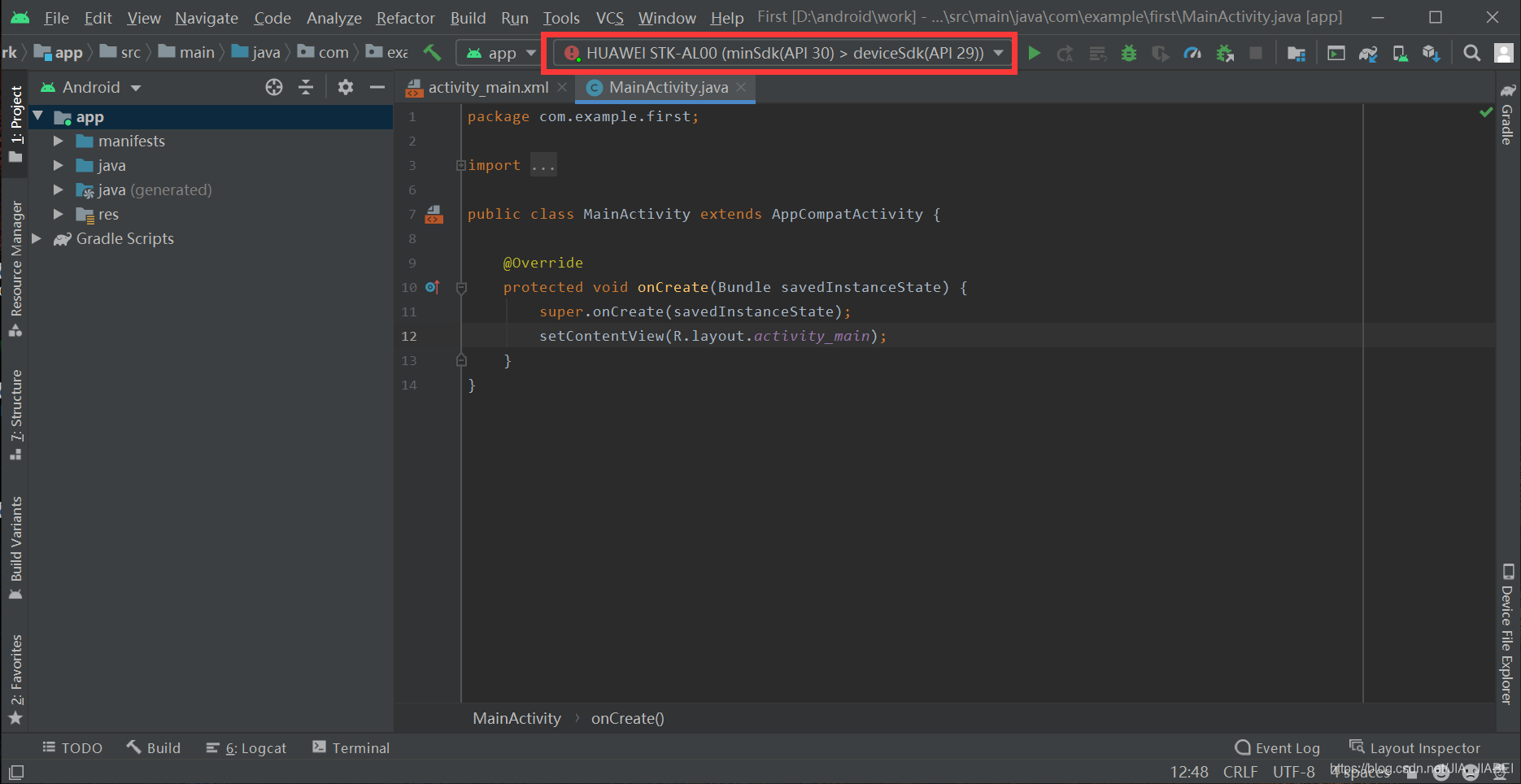
Task: Sync project with Gradle files elephant icon
Action: [x=1368, y=54]
